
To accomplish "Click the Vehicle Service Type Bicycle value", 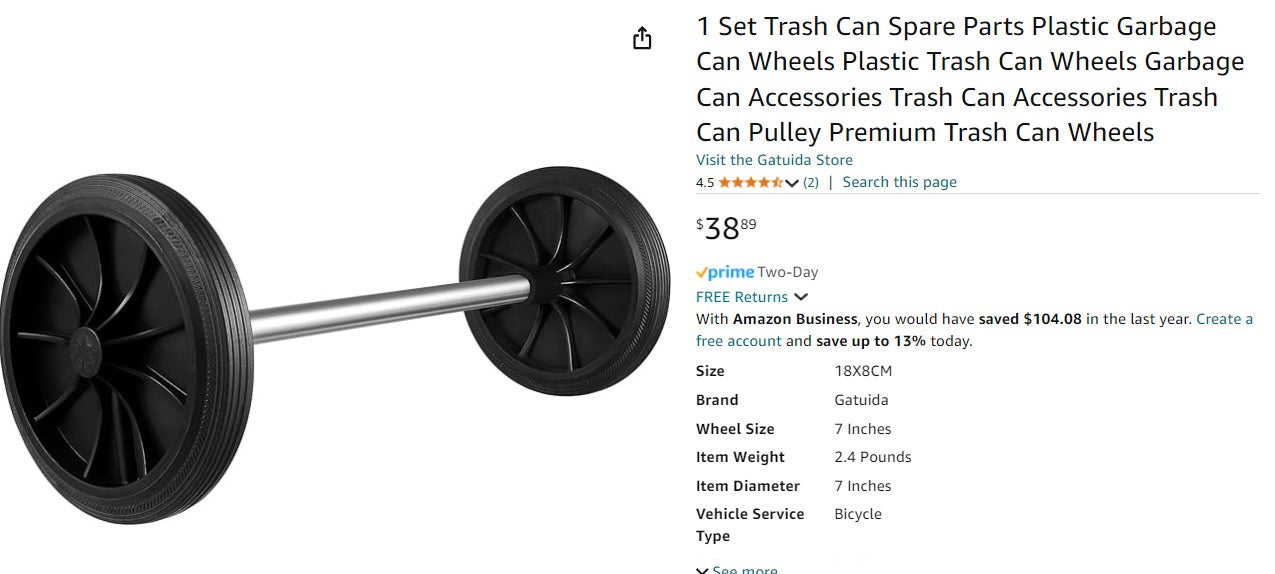I will (858, 514).
